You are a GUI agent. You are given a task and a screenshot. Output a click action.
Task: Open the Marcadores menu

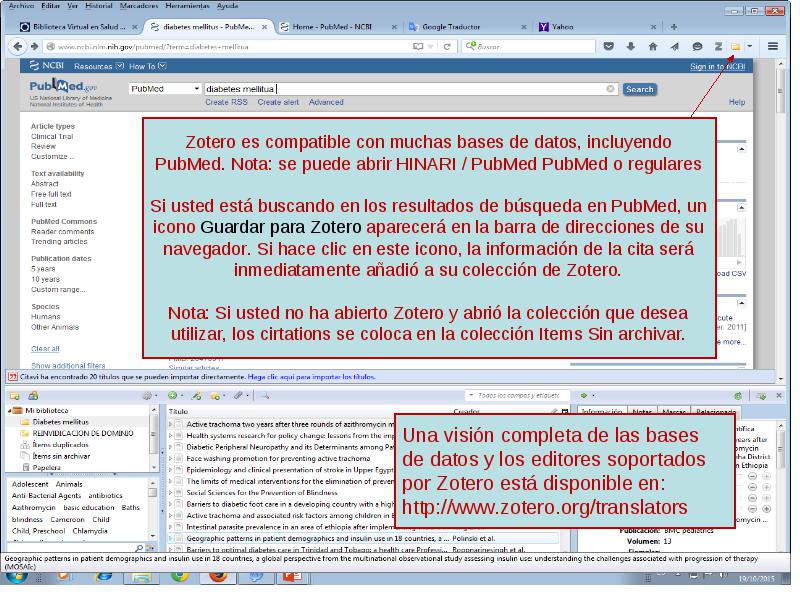click(x=139, y=6)
